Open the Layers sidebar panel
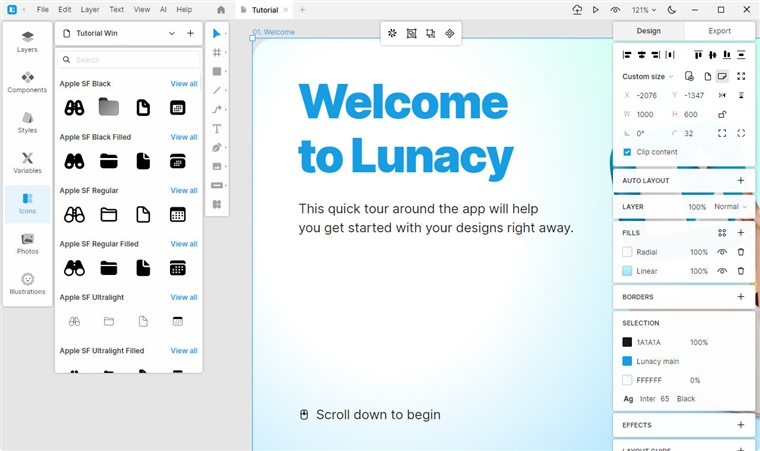This screenshot has width=760, height=451. click(27, 42)
